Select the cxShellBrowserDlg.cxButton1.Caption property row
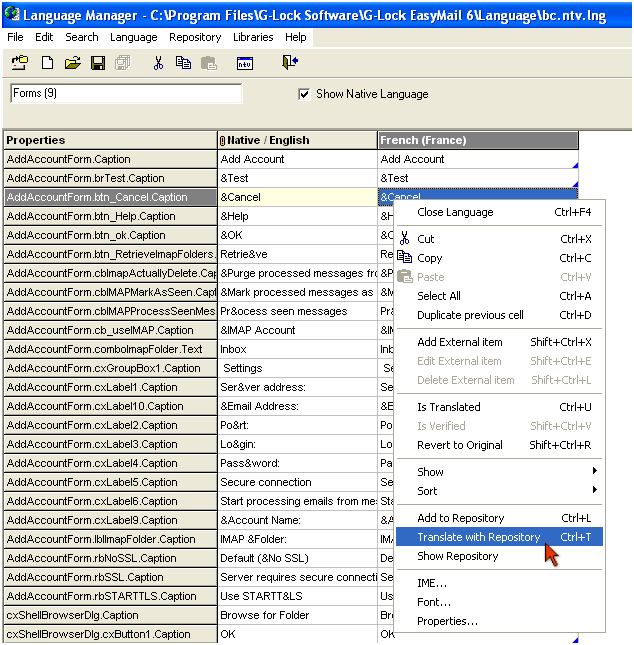Screen dimensions: 634x645 pos(110,634)
